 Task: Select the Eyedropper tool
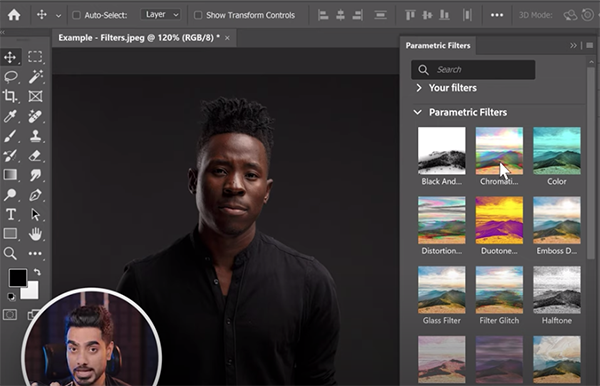click(x=10, y=116)
